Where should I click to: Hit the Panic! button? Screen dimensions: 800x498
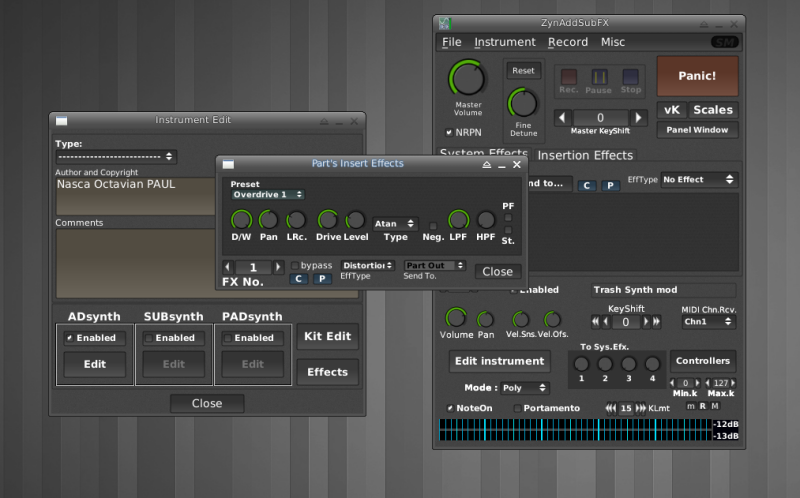tap(697, 76)
